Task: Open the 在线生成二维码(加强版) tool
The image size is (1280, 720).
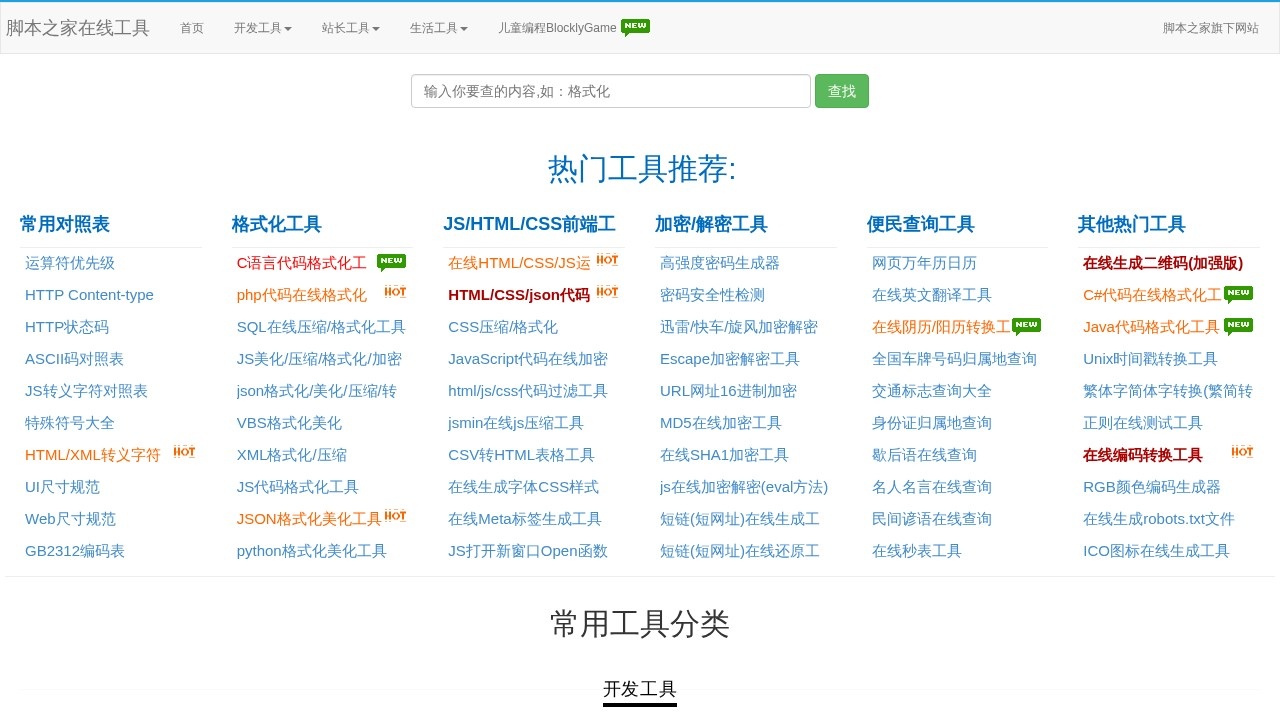Action: (1164, 263)
